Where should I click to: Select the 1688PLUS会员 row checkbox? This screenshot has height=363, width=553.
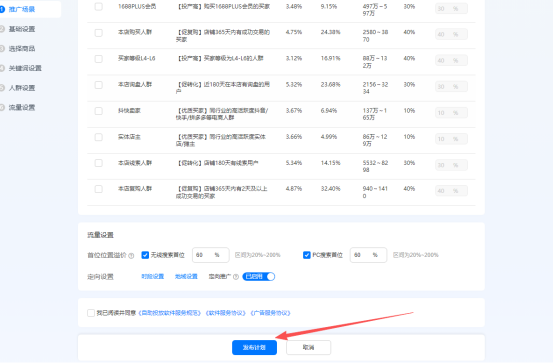(99, 6)
